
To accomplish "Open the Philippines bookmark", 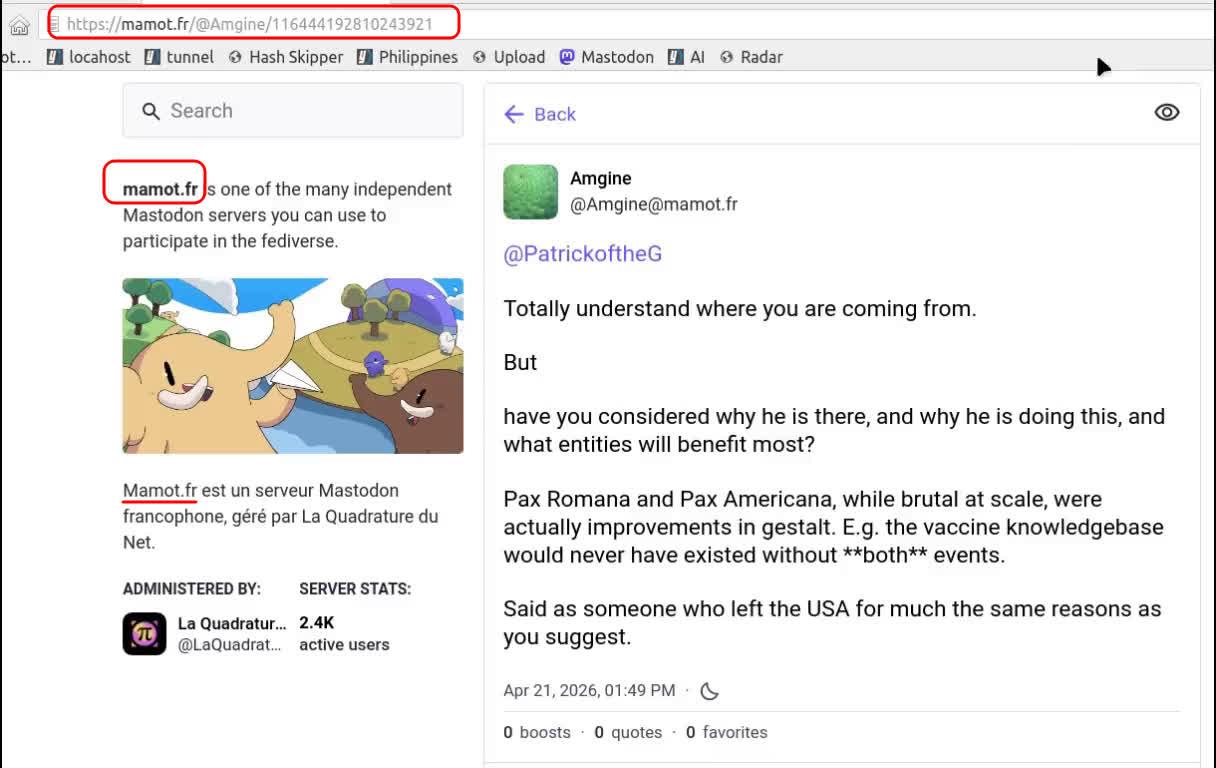I will point(407,57).
